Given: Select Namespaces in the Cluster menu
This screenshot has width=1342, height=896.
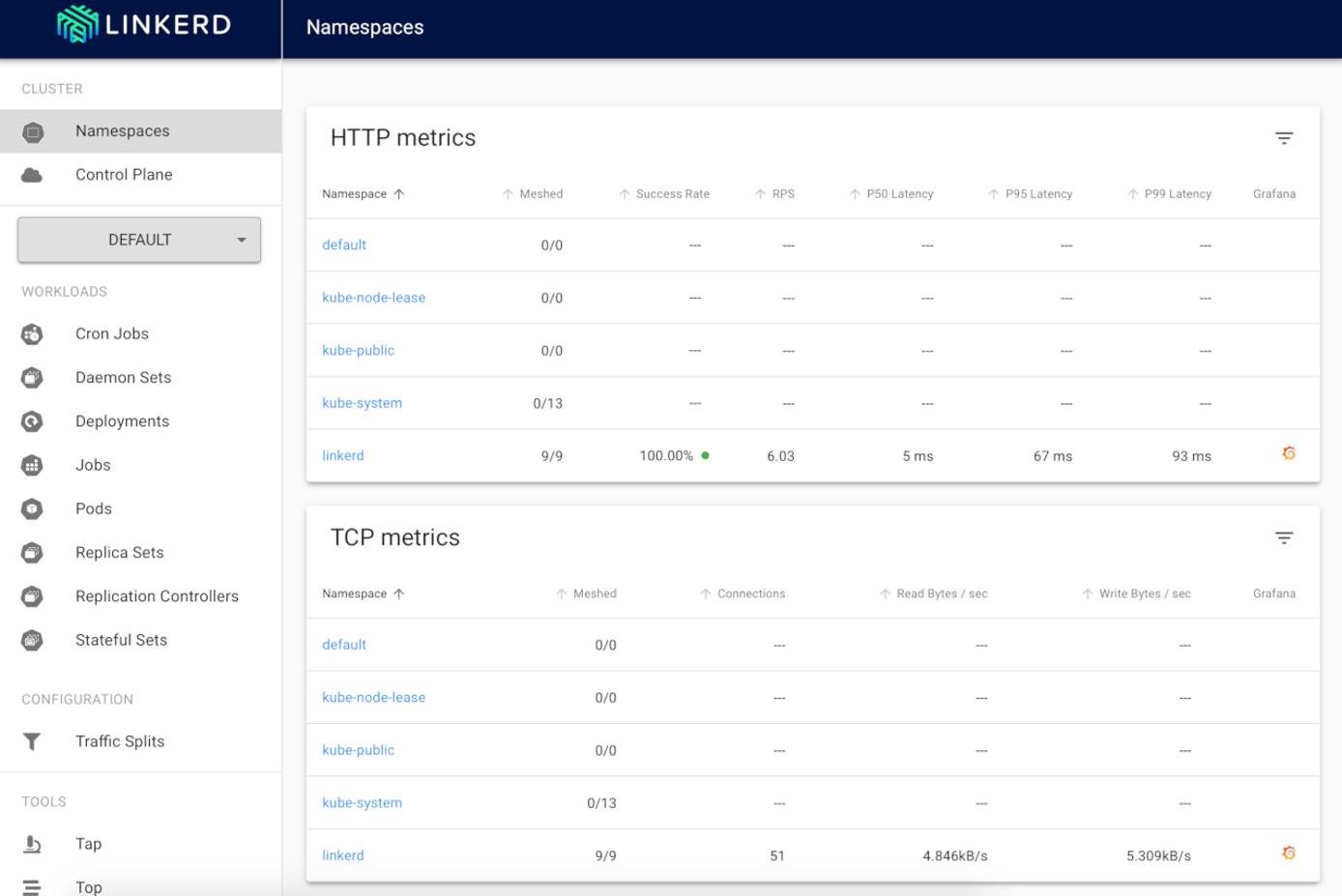Looking at the screenshot, I should click(122, 130).
